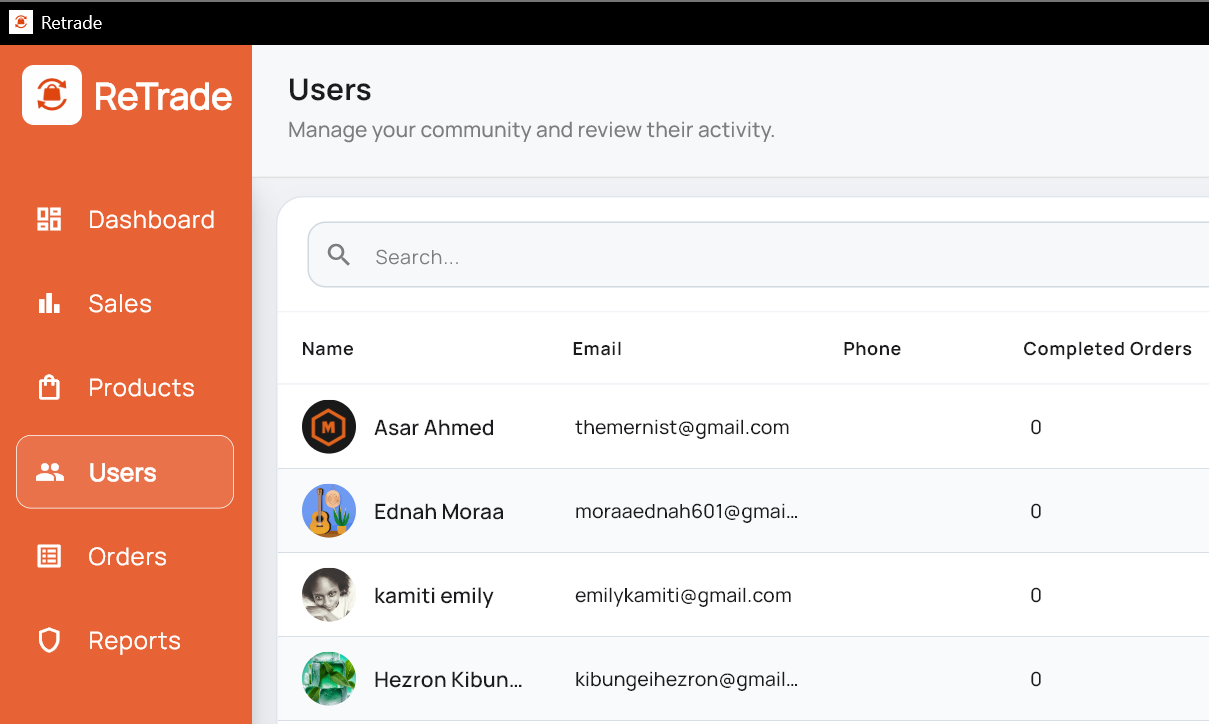This screenshot has height=724, width=1209.
Task: Sort users by the Name column
Action: pos(327,348)
